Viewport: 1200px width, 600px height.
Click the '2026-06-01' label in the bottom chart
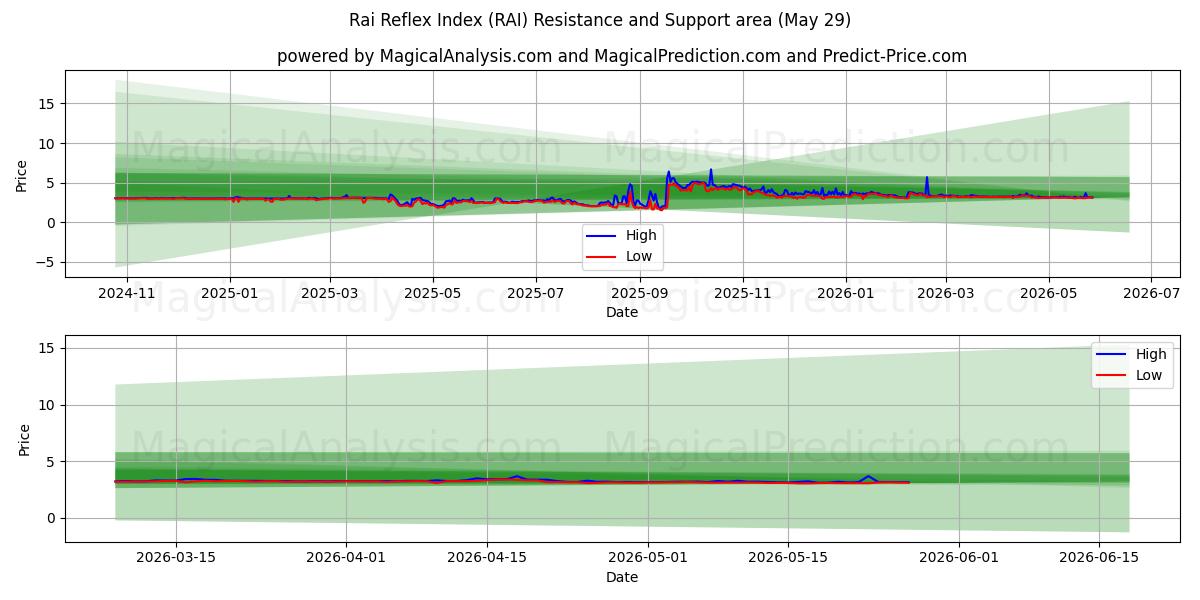click(x=958, y=559)
